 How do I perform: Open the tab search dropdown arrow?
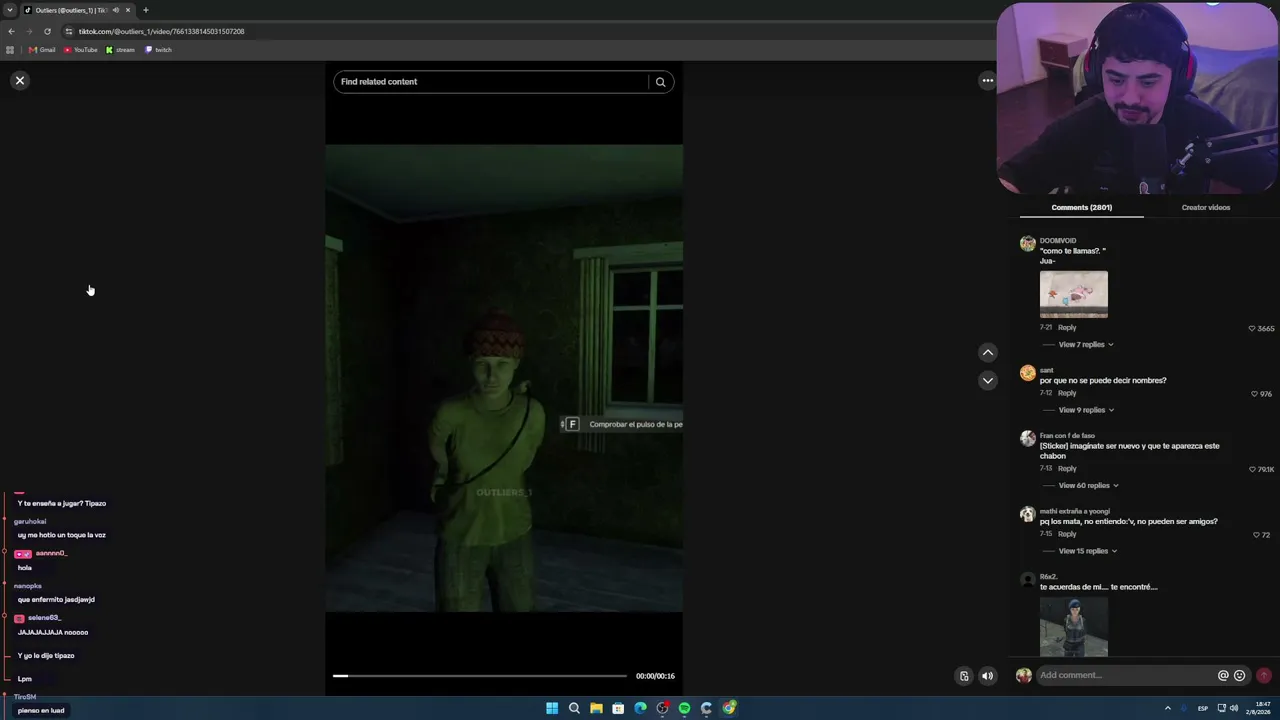(10, 10)
